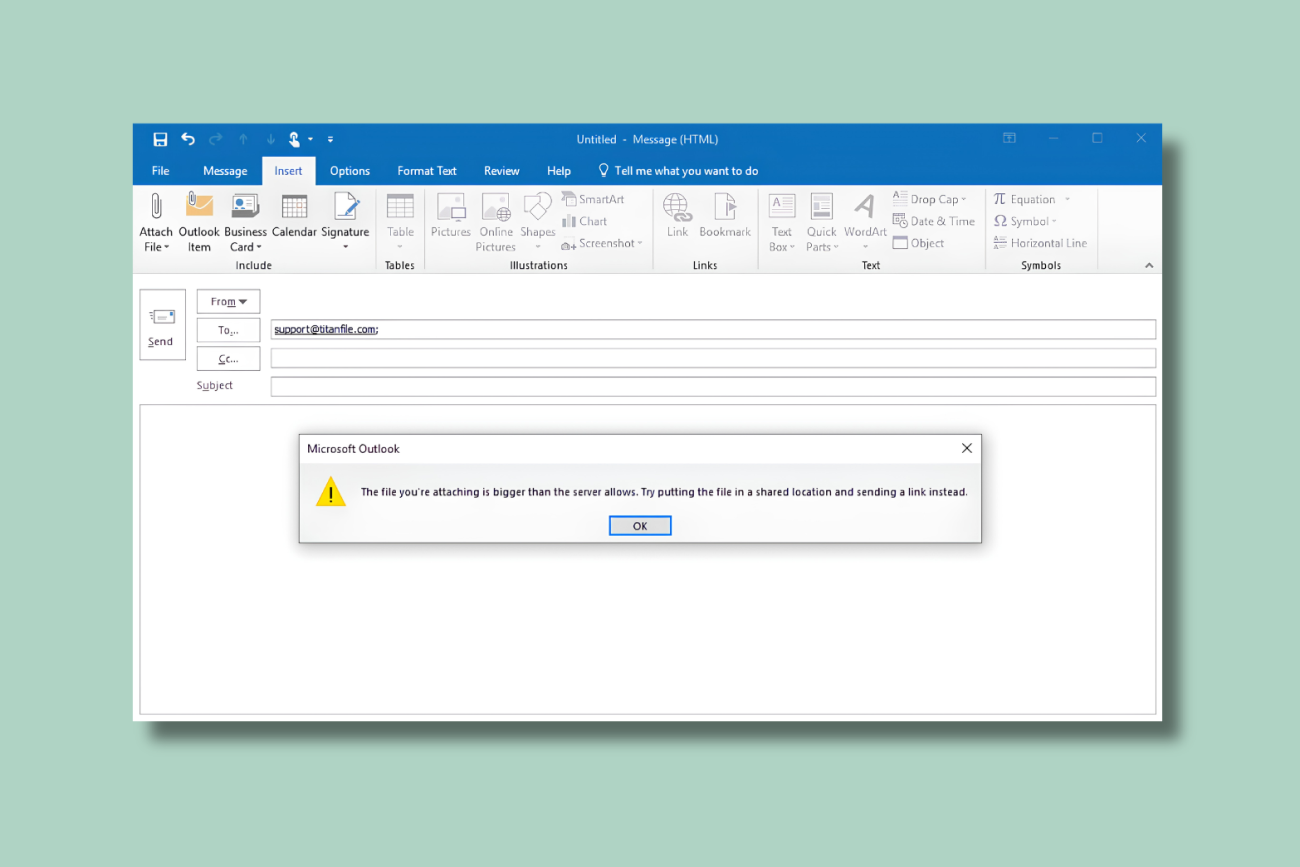Close the Microsoft Outlook warning dialog
1300x867 pixels.
pos(967,448)
